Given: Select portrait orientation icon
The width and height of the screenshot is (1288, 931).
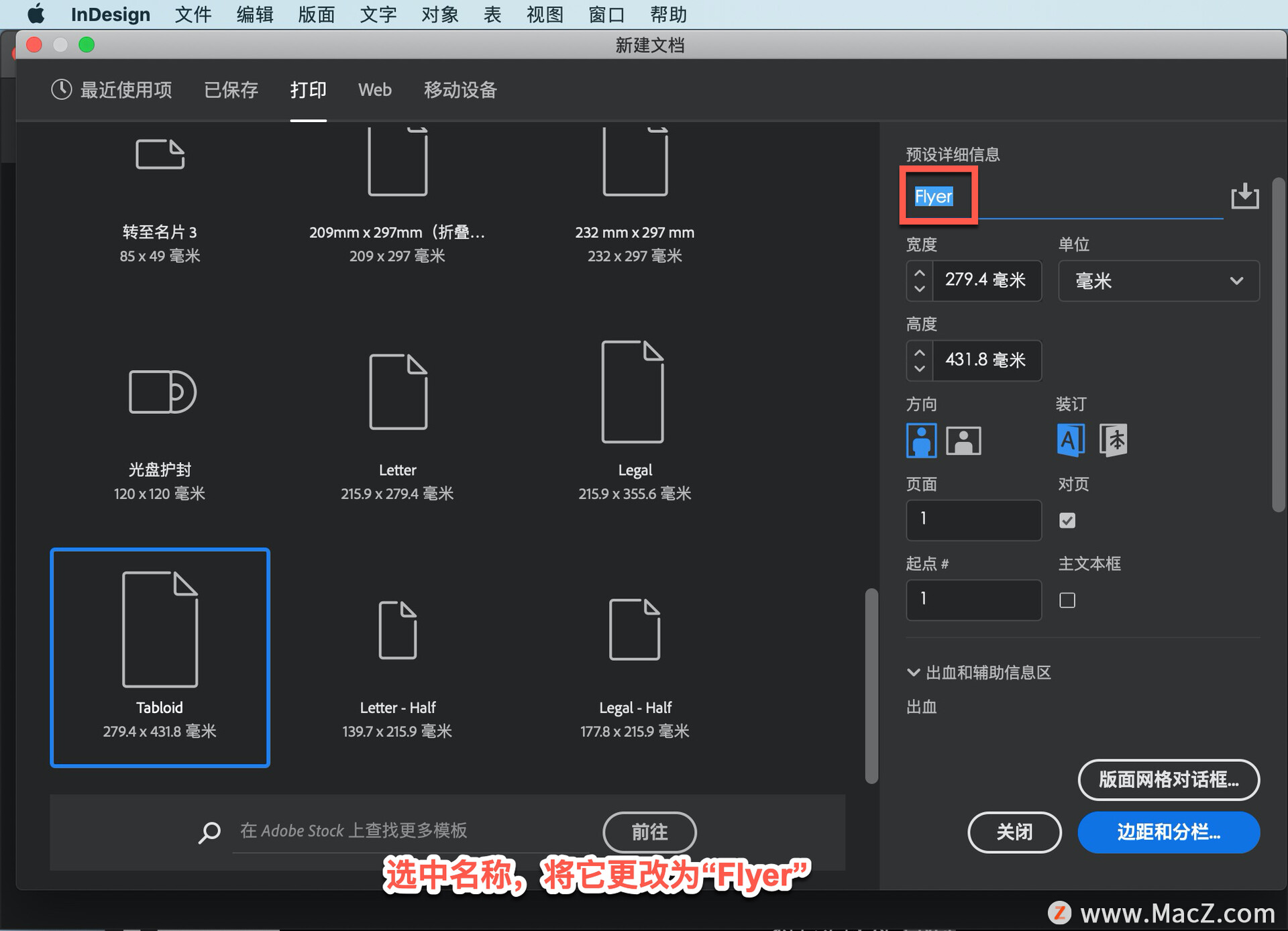Looking at the screenshot, I should point(921,441).
